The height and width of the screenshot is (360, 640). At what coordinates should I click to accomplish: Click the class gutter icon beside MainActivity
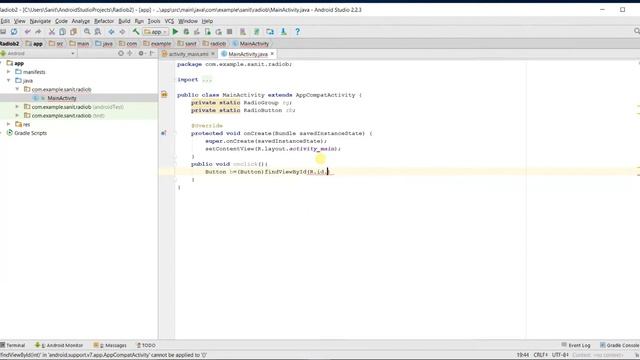point(164,94)
